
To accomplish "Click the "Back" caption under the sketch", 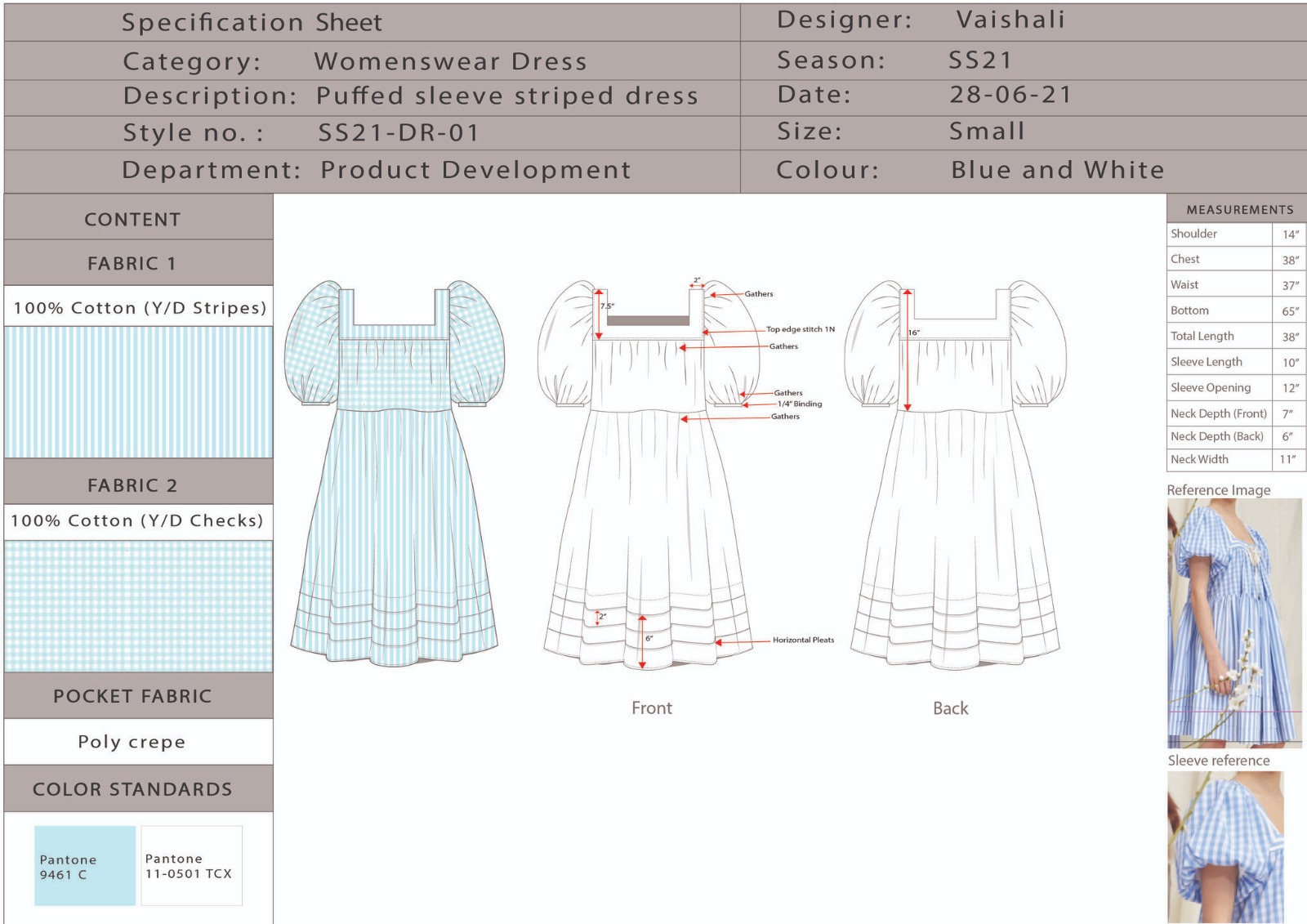I will [950, 708].
